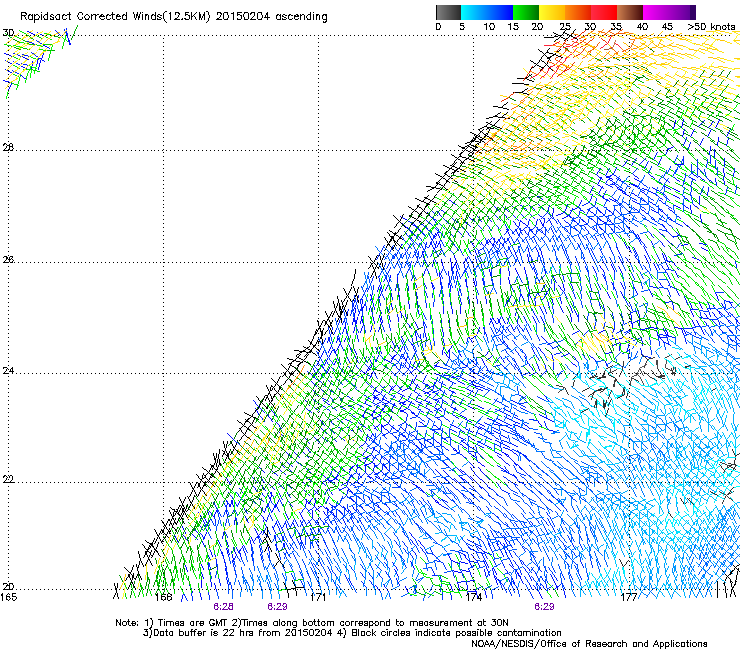Image resolution: width=740 pixels, height=650 pixels.
Task: Click the longitude axis label '177'
Action: click(x=629, y=597)
